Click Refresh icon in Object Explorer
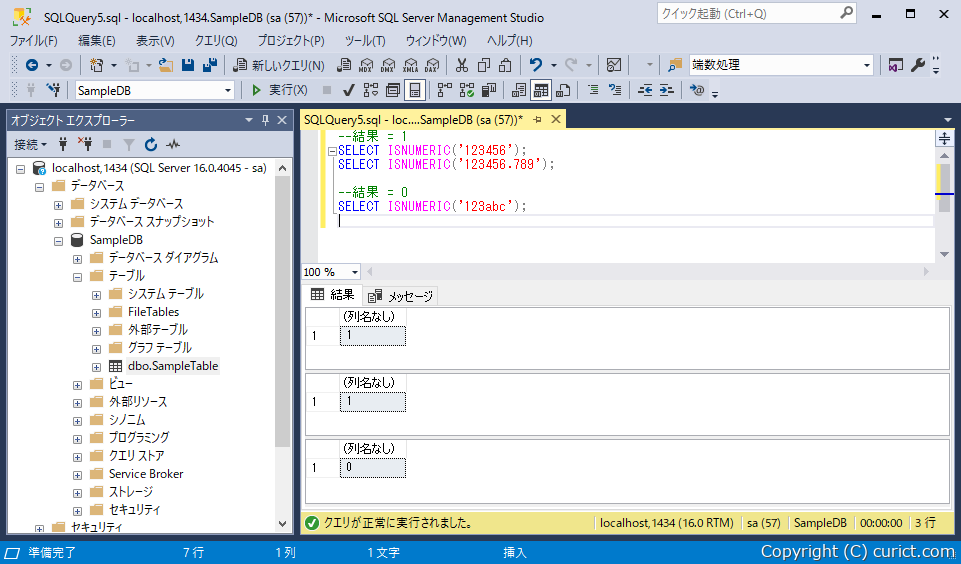Image resolution: width=961 pixels, height=564 pixels. point(151,145)
